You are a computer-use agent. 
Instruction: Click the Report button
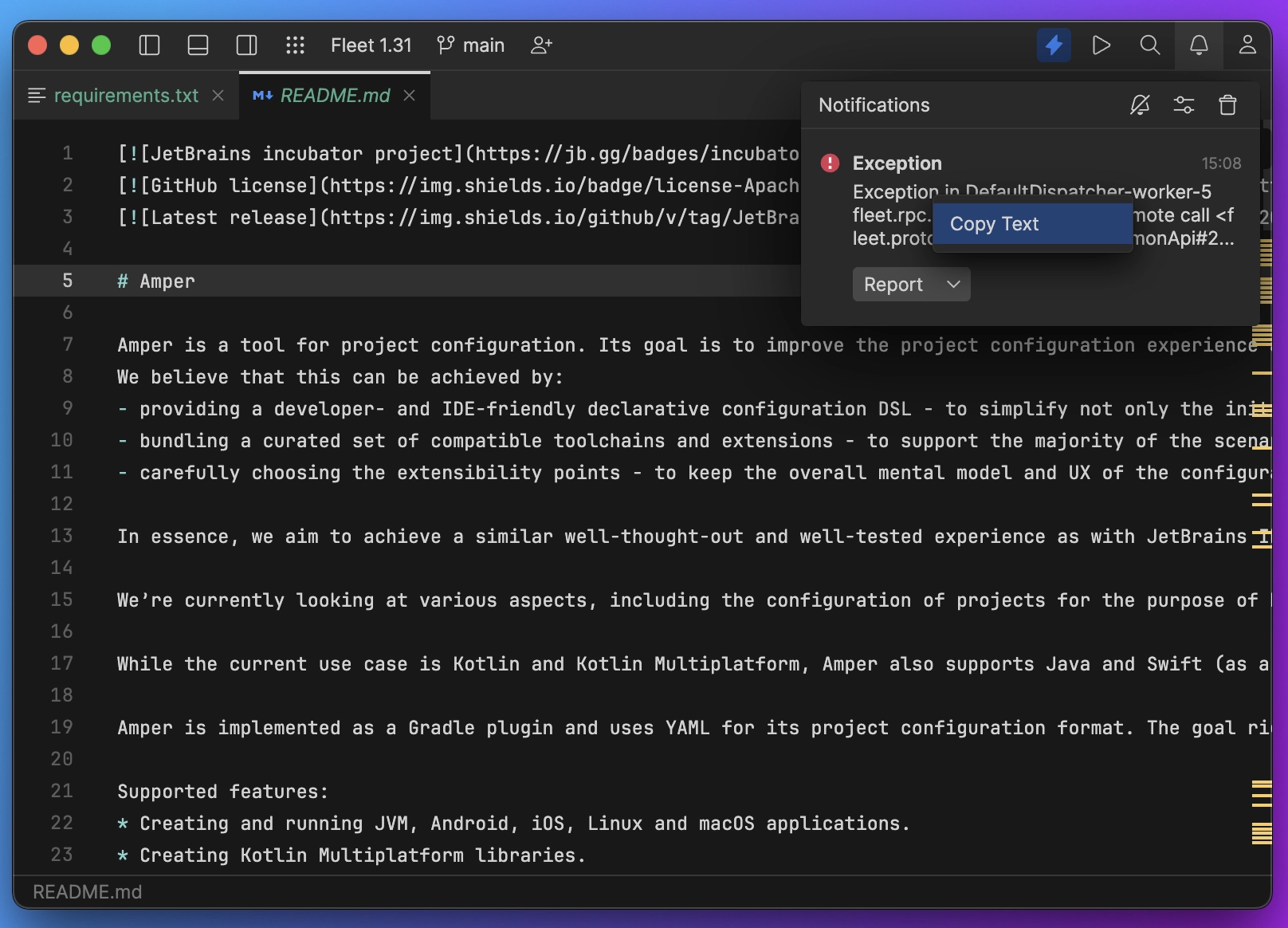(893, 285)
